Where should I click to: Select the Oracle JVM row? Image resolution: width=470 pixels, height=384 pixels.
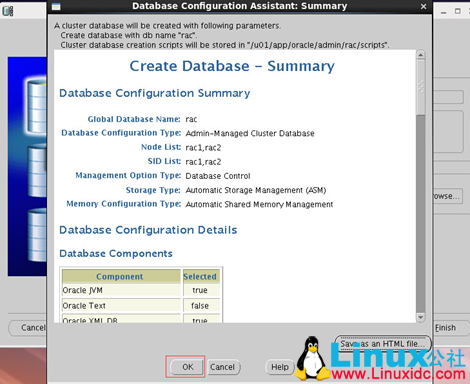pos(141,290)
